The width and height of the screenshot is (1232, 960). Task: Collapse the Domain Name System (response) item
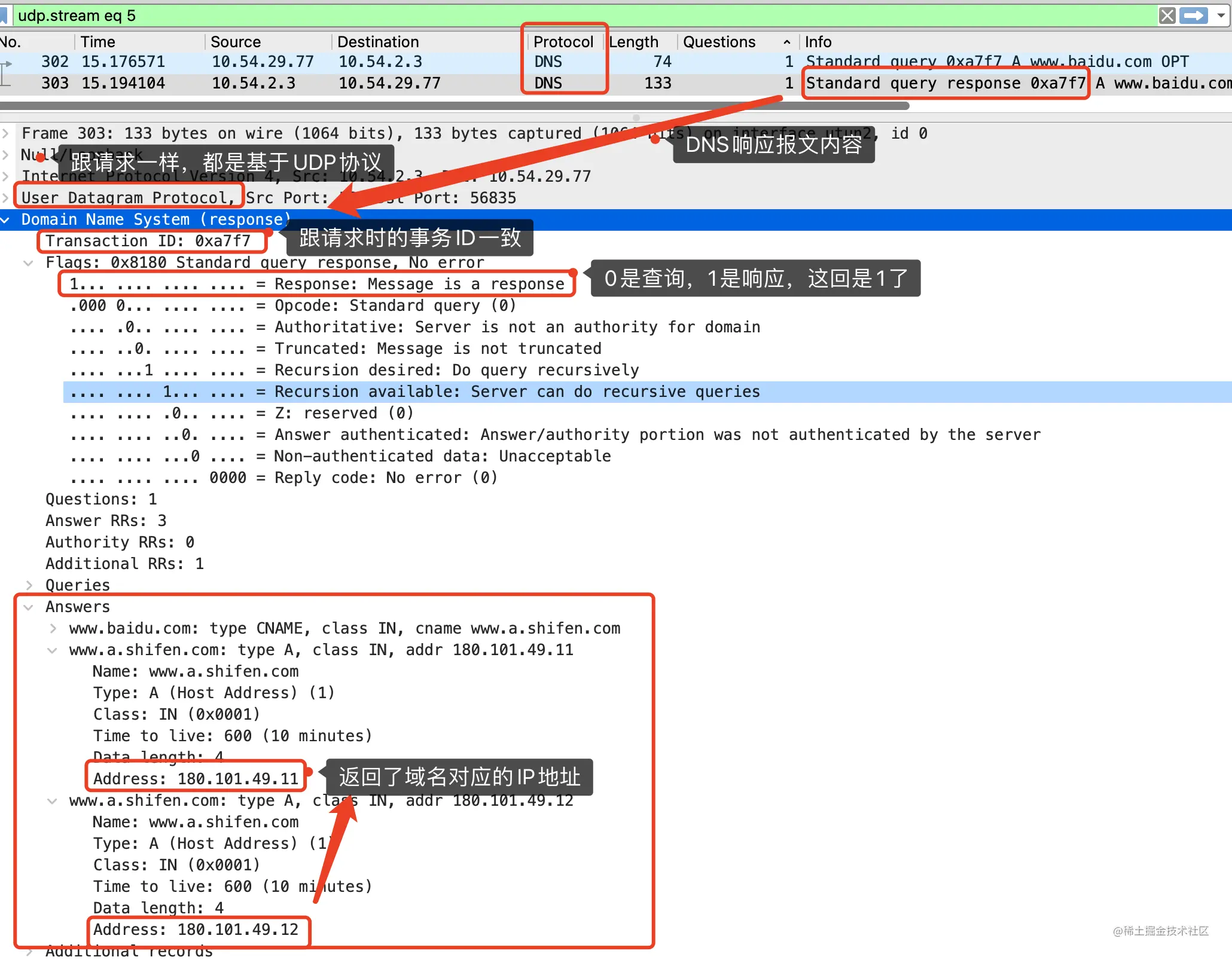pos(6,220)
